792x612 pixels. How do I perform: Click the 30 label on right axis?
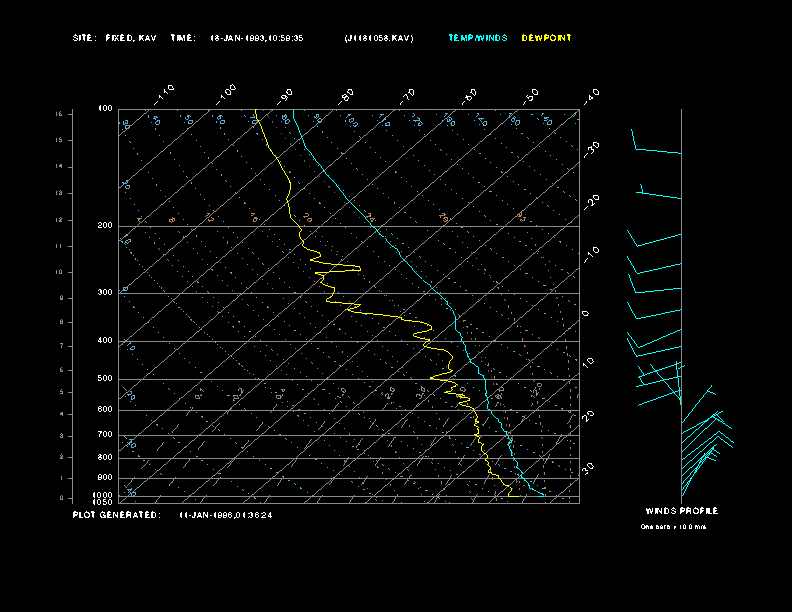pos(588,468)
